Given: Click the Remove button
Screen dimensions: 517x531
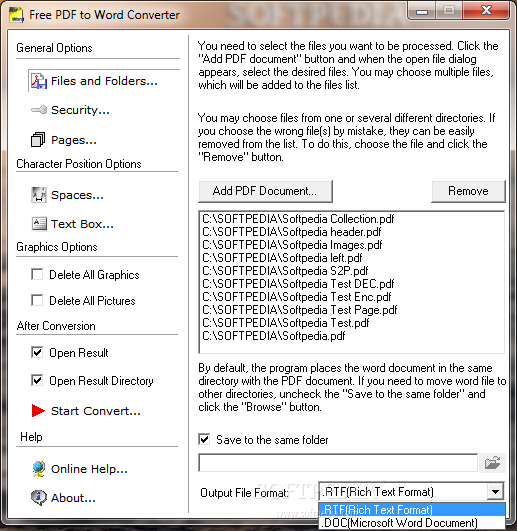Looking at the screenshot, I should [x=468, y=191].
